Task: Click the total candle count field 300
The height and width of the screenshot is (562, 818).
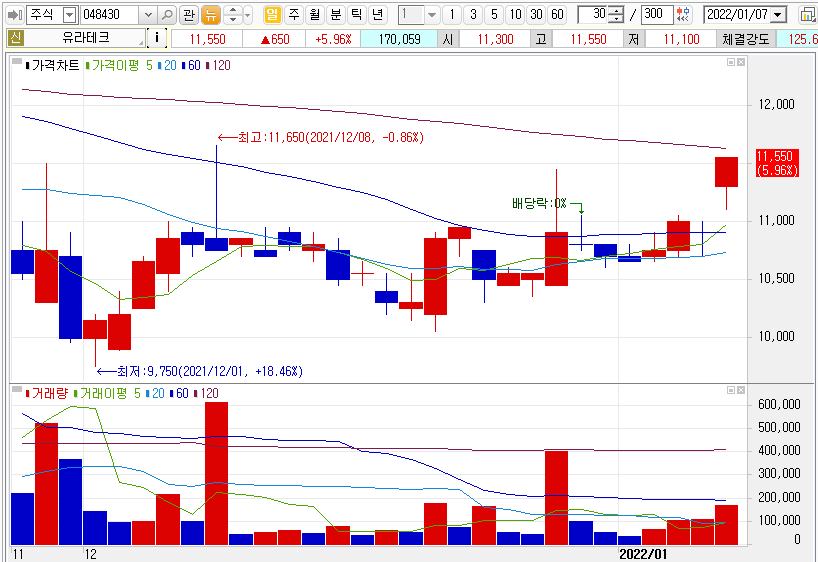Action: [x=657, y=15]
